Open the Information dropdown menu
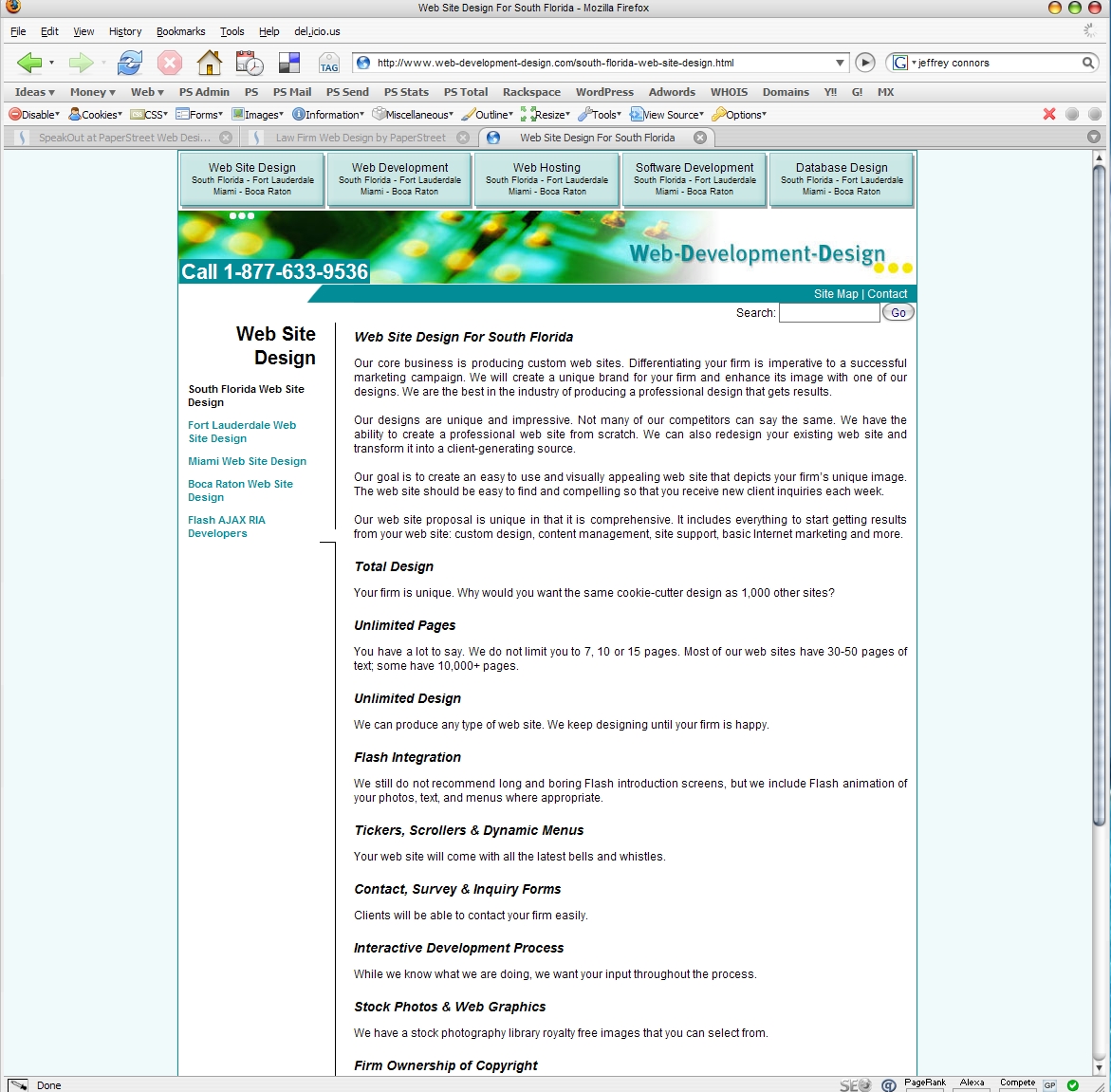This screenshot has height=1092, width=1111. pos(328,114)
